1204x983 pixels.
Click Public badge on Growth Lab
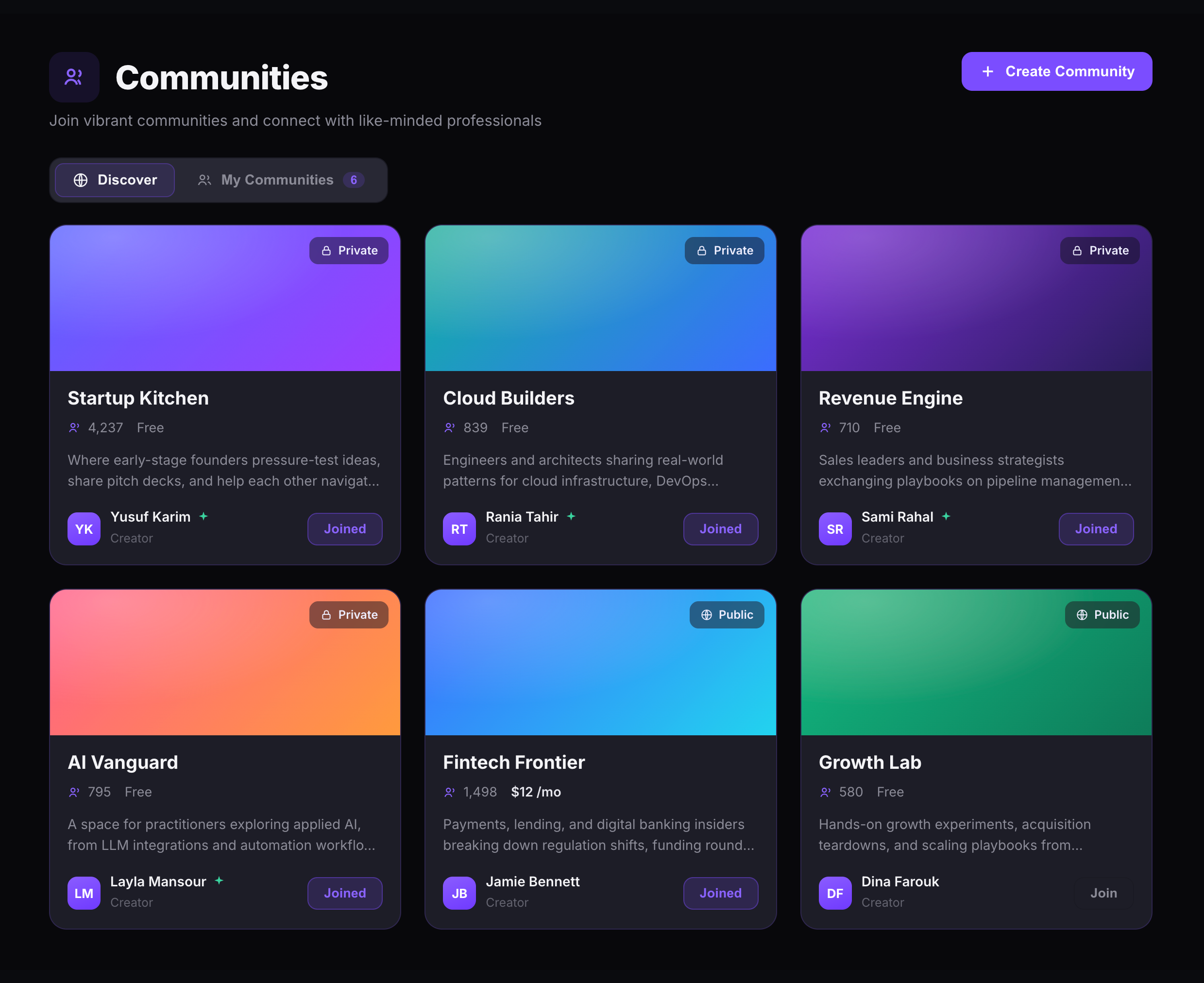pos(1102,615)
